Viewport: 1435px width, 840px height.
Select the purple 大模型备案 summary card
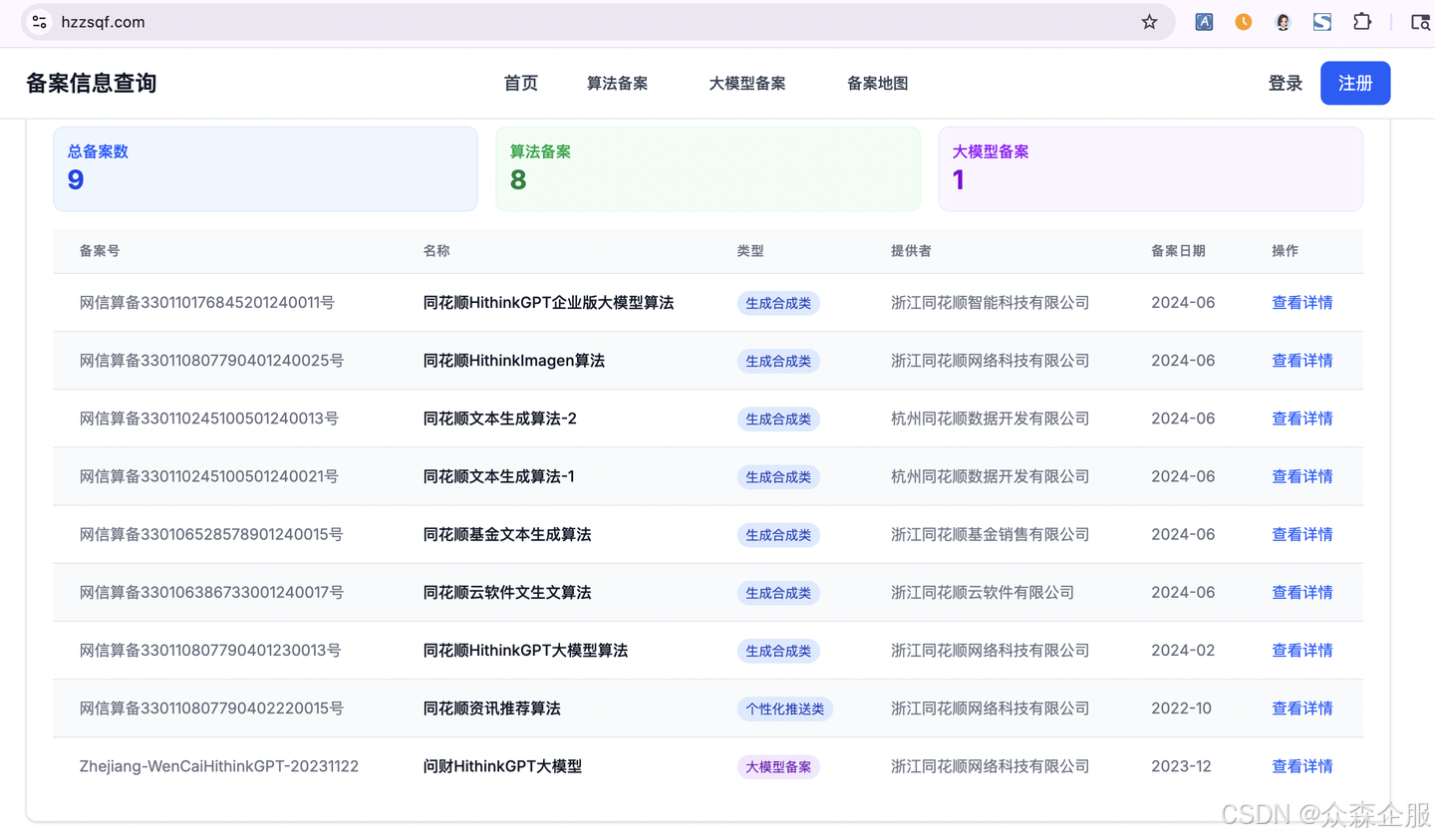(x=1150, y=168)
